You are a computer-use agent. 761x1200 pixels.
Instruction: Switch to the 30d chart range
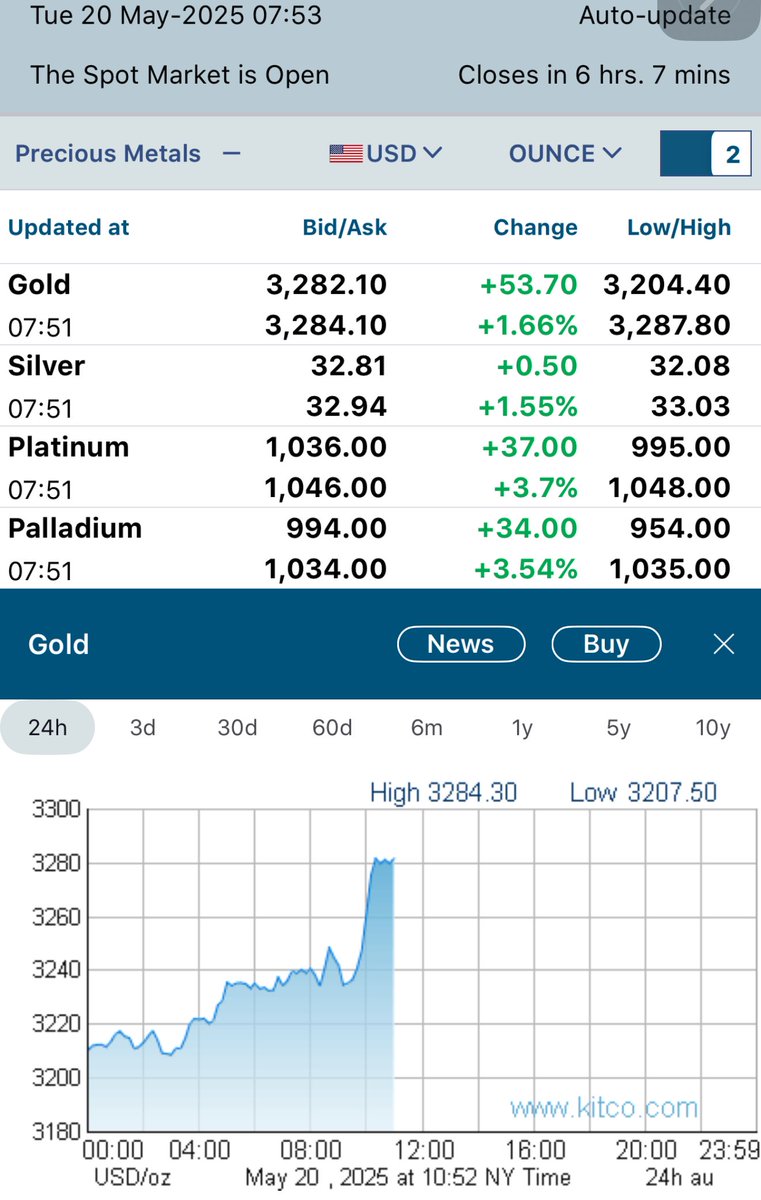click(x=237, y=728)
